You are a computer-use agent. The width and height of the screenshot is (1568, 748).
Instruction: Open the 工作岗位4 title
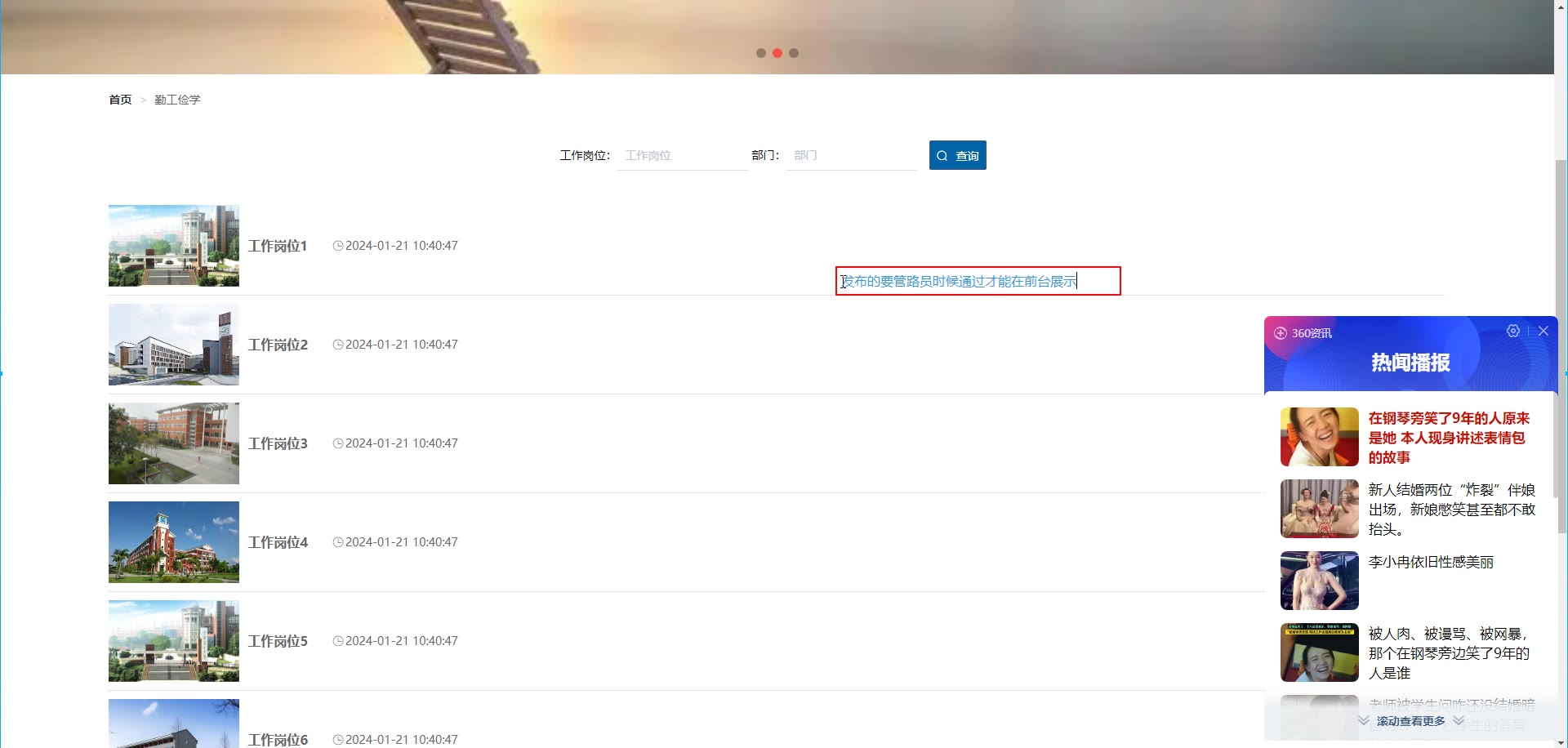(278, 542)
